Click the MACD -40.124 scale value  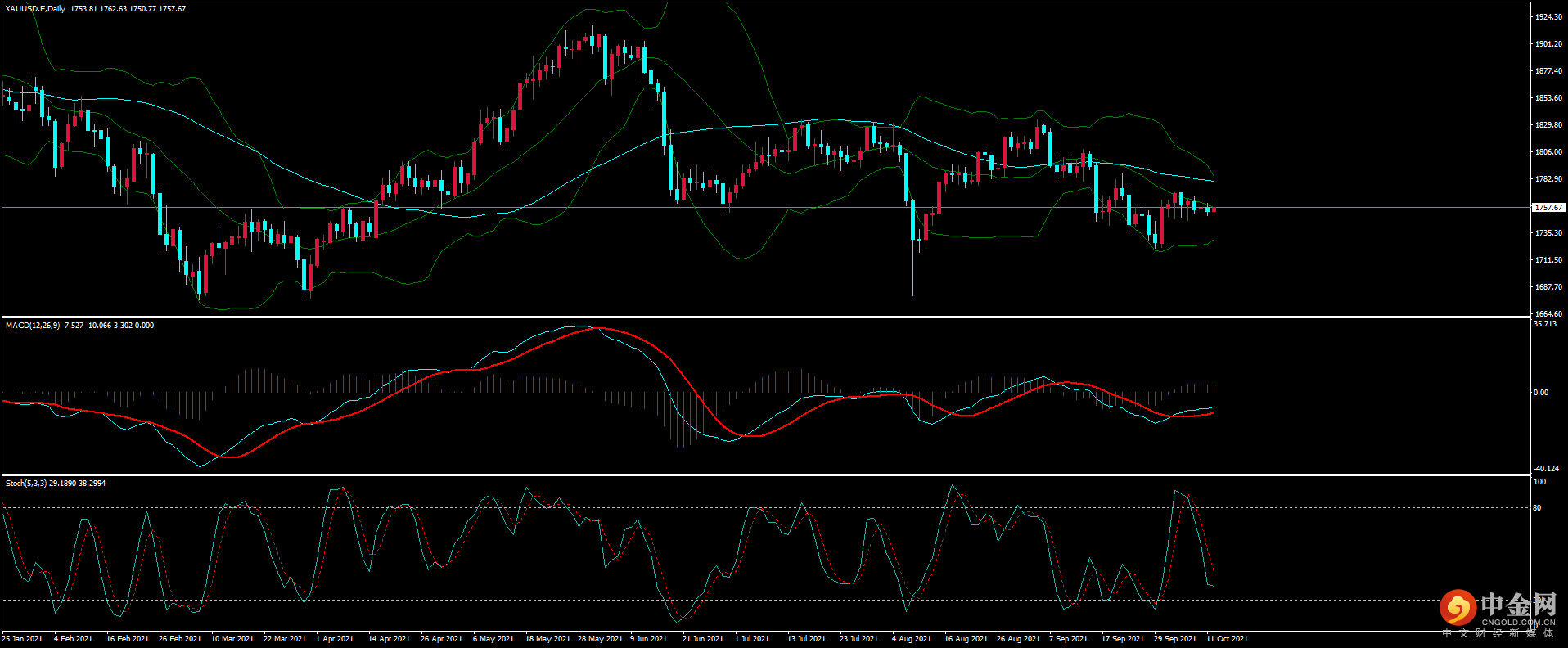(1545, 469)
